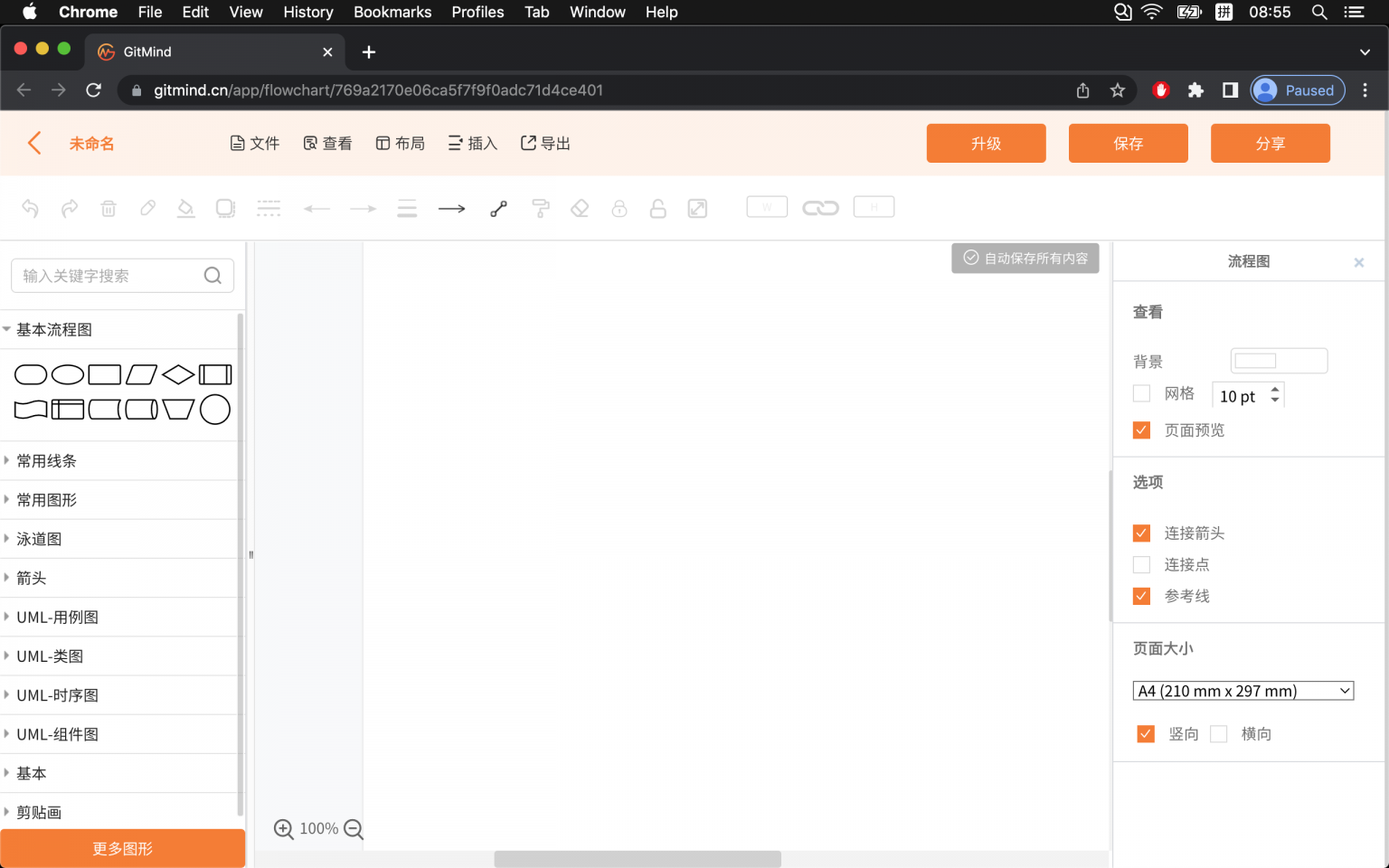Click the Redo icon in the toolbar
Screen dimensions: 1389x868
click(x=70, y=208)
